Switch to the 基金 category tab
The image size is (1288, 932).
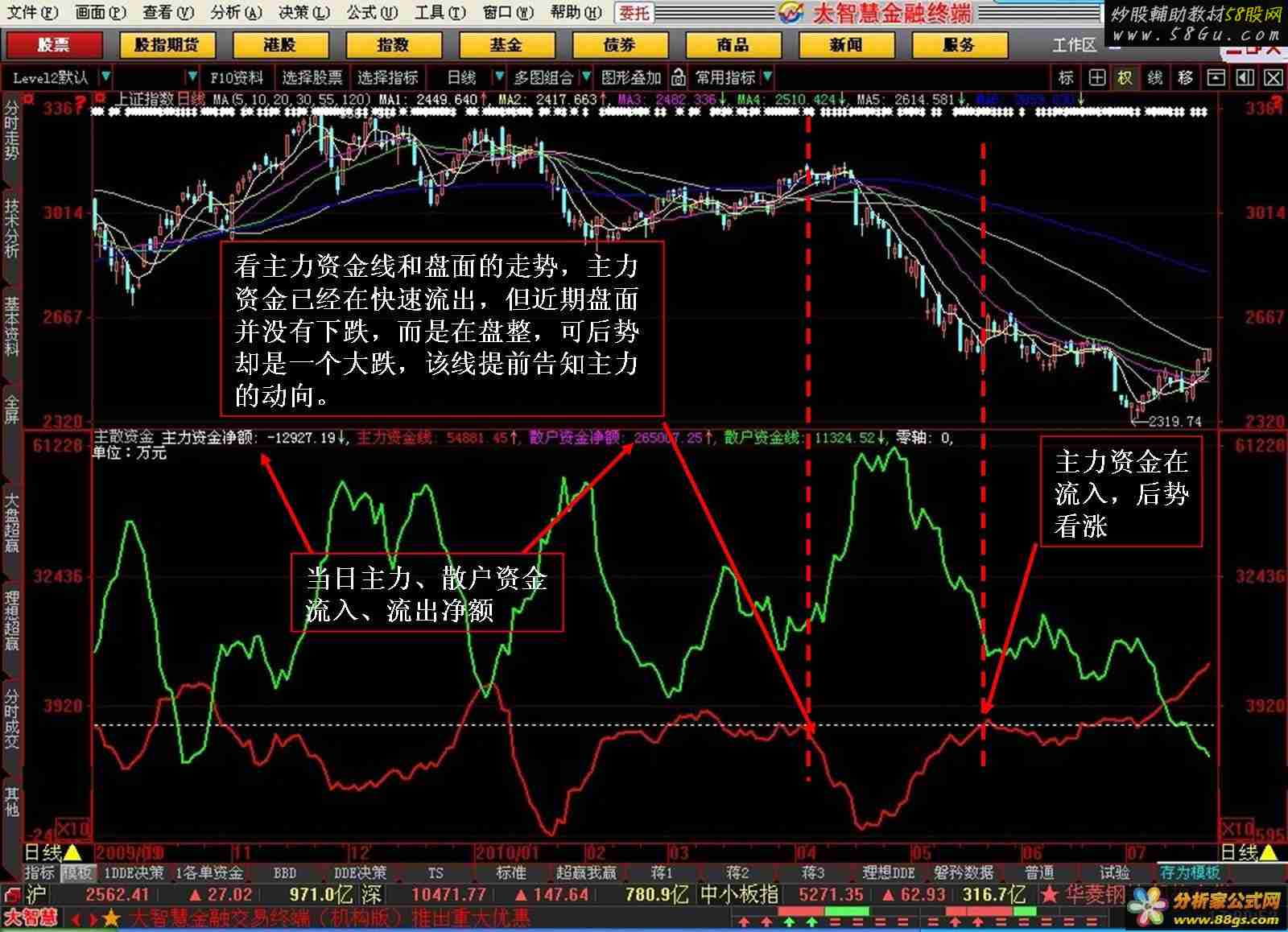506,45
